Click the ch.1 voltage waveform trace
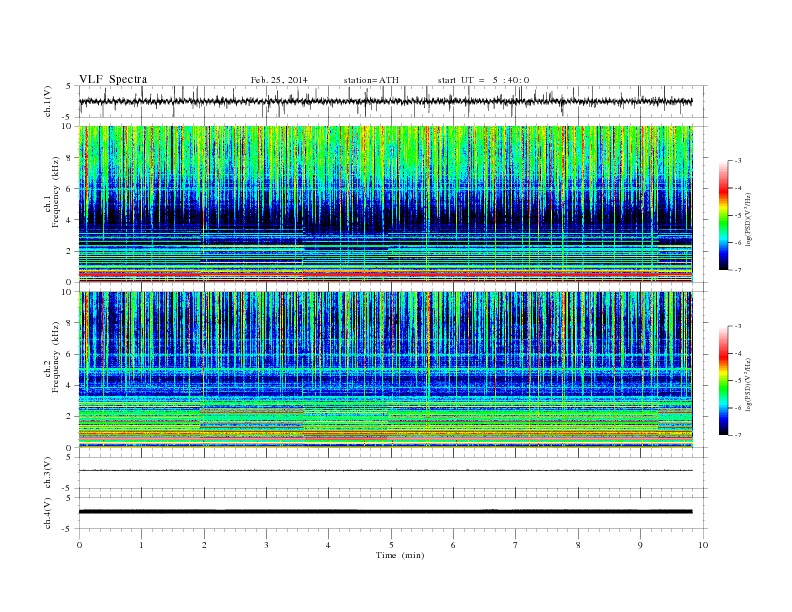 point(385,101)
